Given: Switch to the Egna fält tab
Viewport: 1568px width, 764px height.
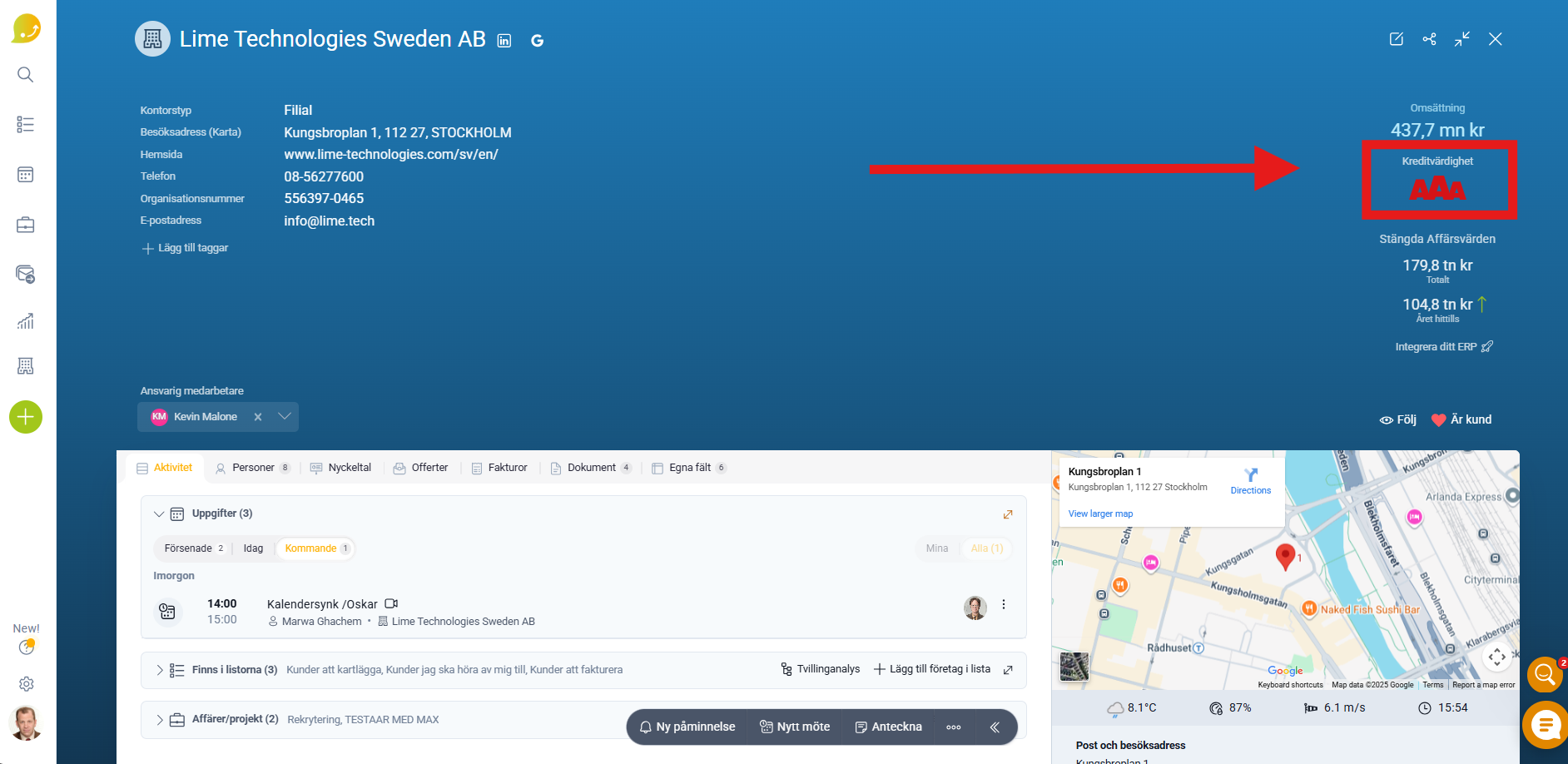Looking at the screenshot, I should click(689, 468).
